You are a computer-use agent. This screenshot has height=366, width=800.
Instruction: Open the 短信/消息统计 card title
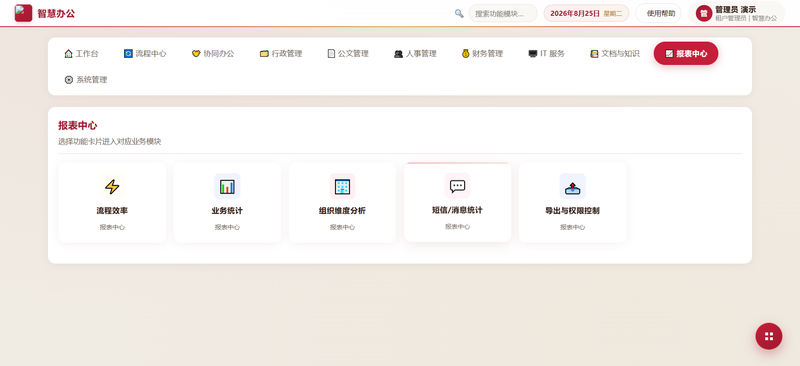458,210
